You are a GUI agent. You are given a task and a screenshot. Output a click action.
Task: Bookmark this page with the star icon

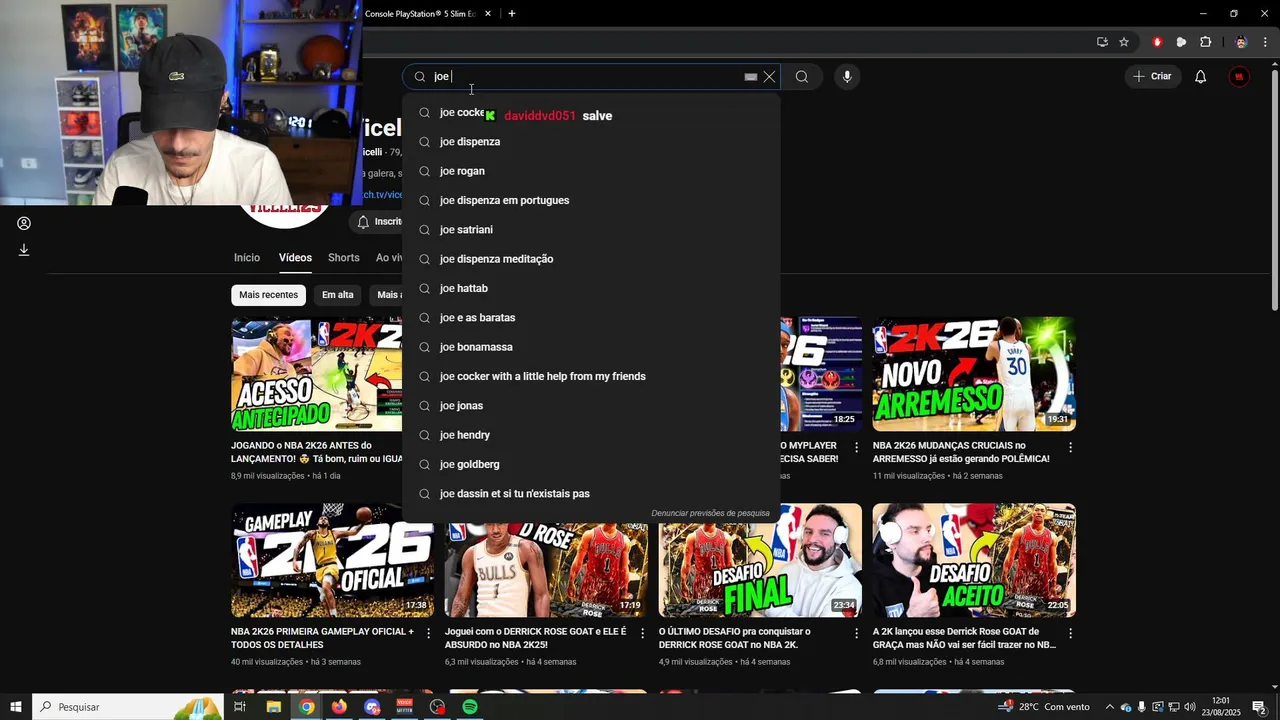coord(1124,42)
